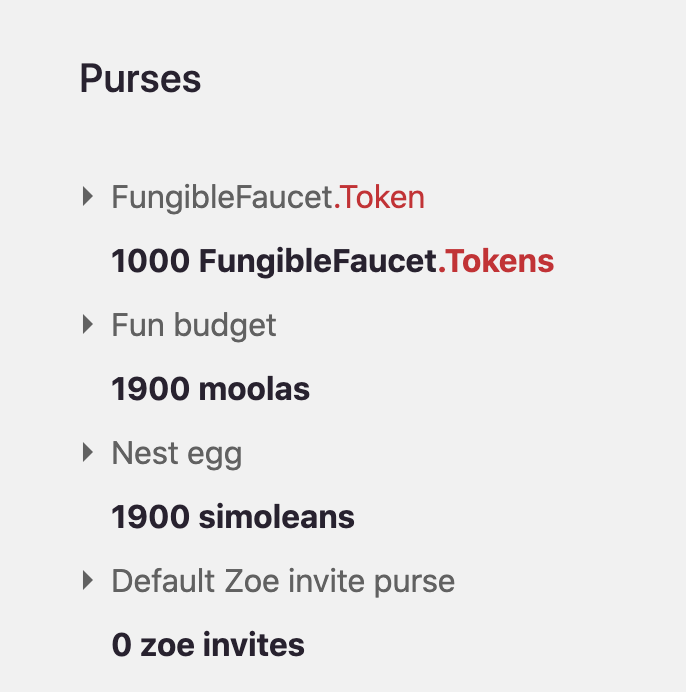The image size is (686, 692).
Task: Click the 0 zoe invites balance
Action: (208, 645)
